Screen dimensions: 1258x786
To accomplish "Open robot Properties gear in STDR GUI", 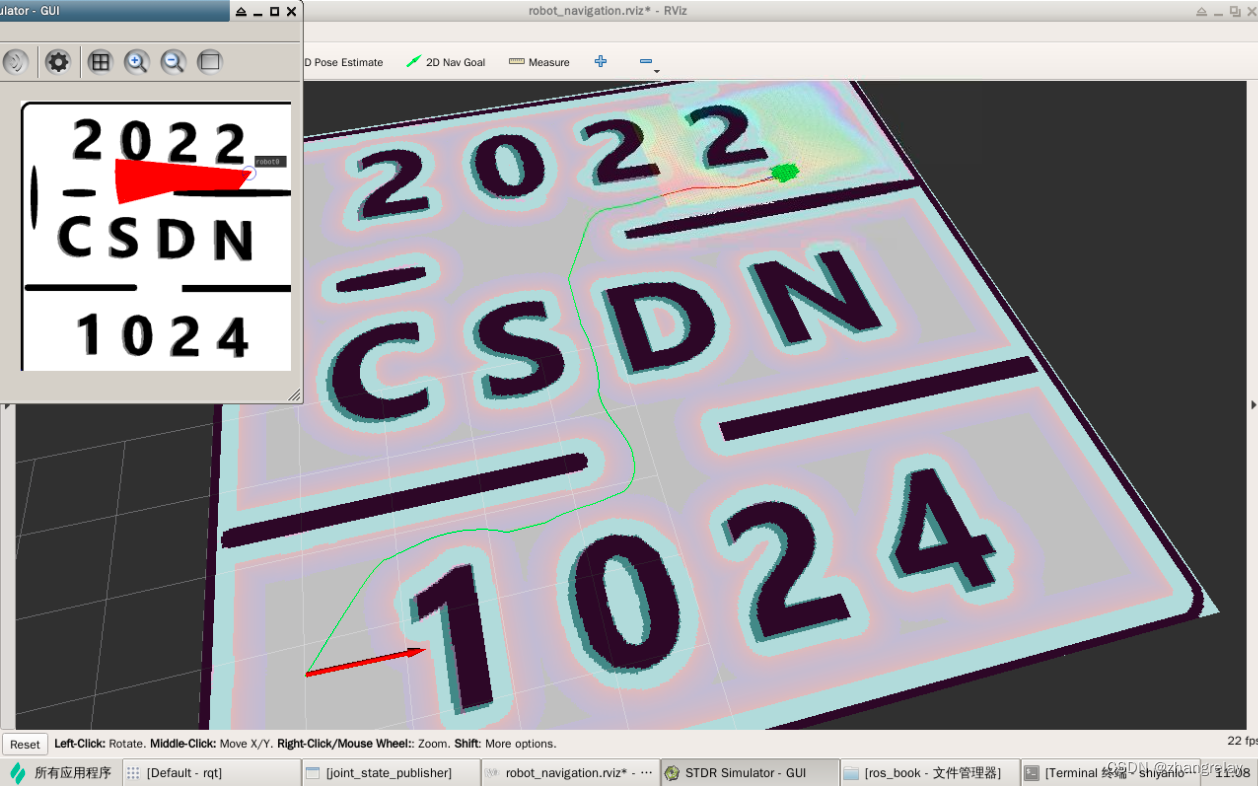I will click(x=58, y=62).
